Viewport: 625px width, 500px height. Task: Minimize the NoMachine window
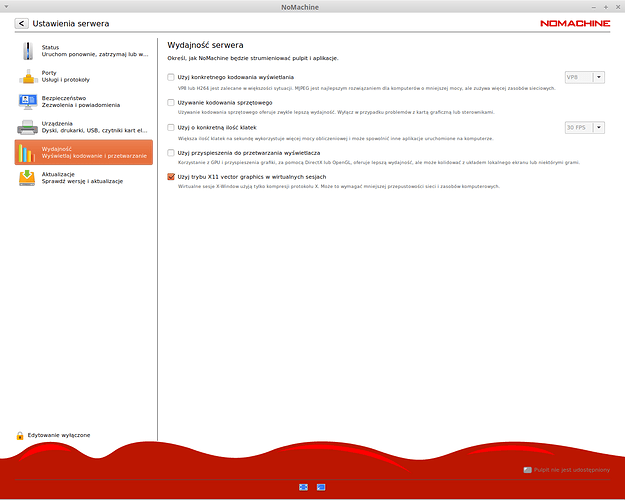[x=594, y=7]
